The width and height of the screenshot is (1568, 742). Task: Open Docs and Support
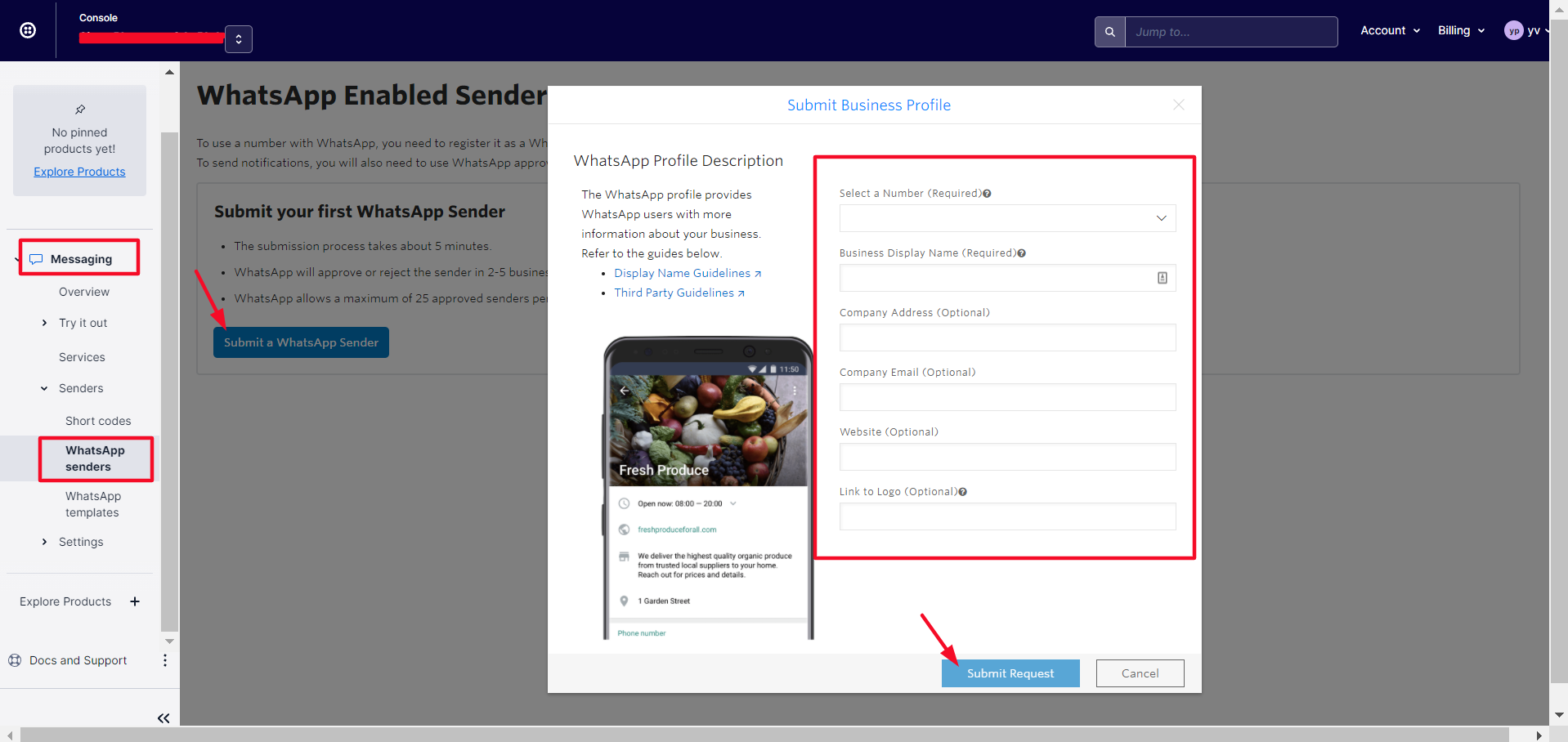[x=78, y=660]
